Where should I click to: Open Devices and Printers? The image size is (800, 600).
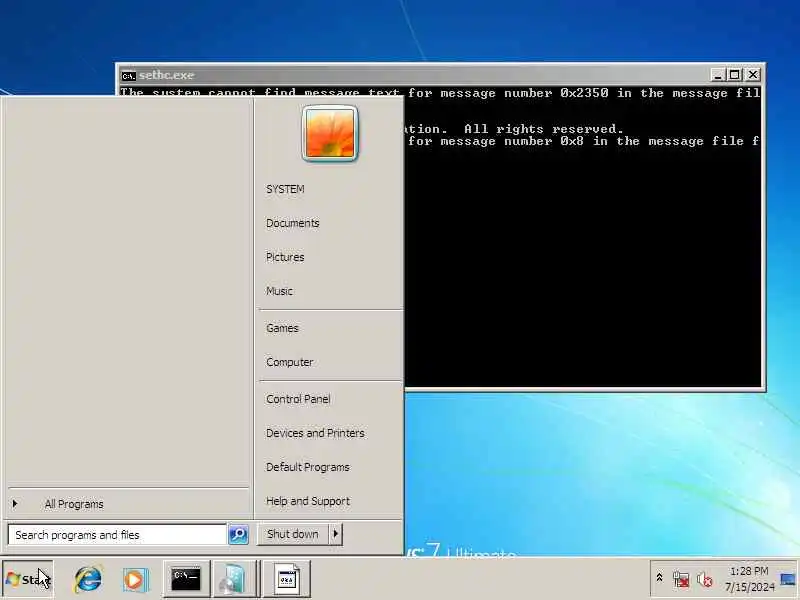point(315,433)
